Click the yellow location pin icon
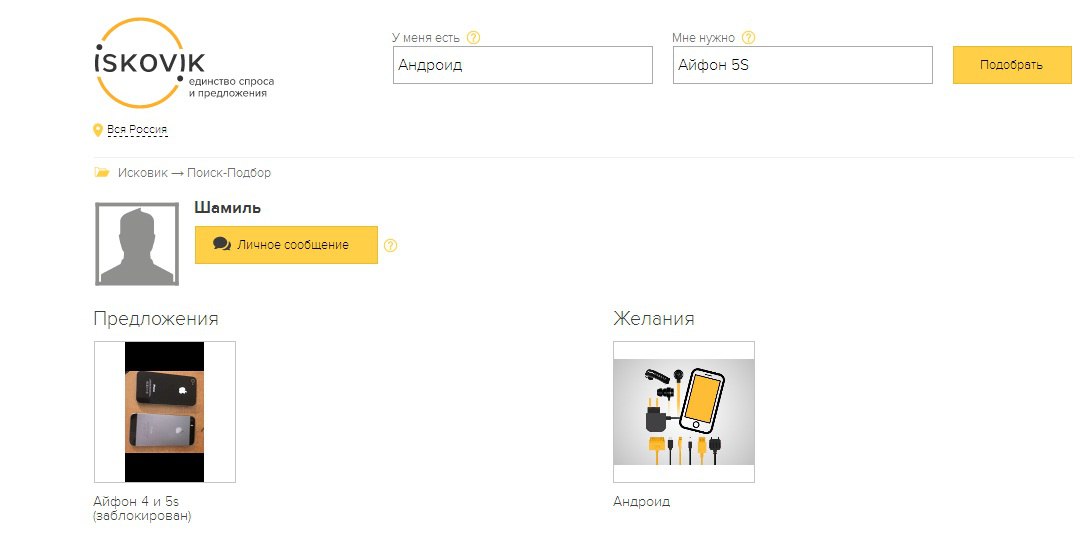 click(x=98, y=130)
